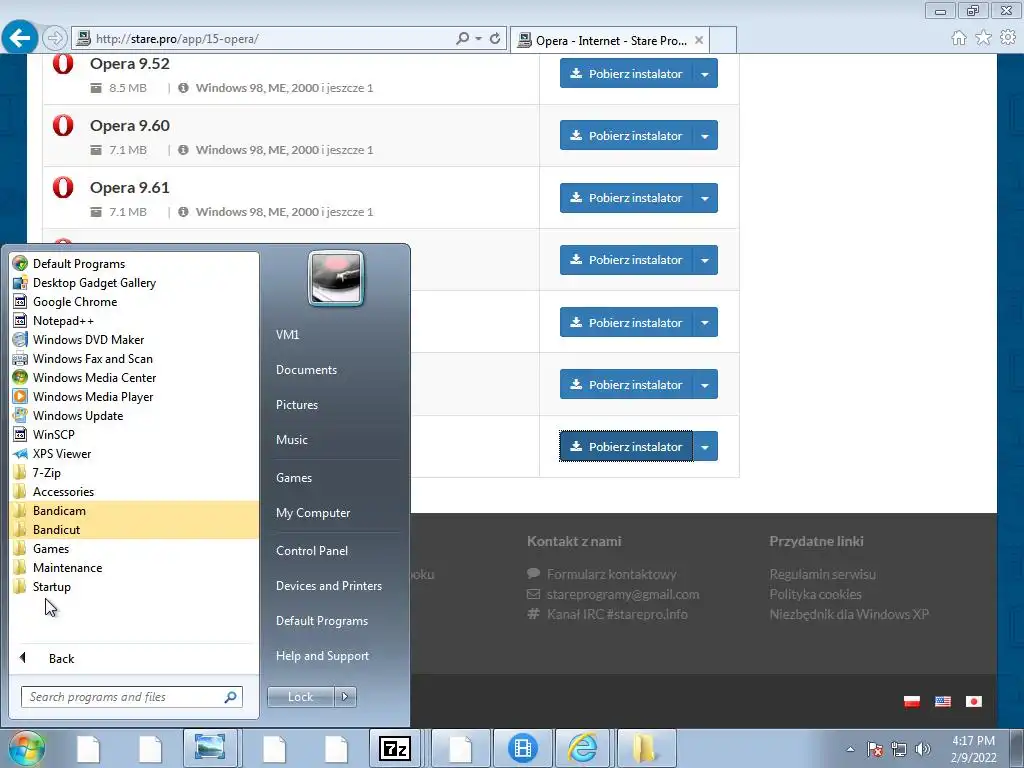
Task: Open the folder icon in the taskbar
Action: pyautogui.click(x=645, y=748)
